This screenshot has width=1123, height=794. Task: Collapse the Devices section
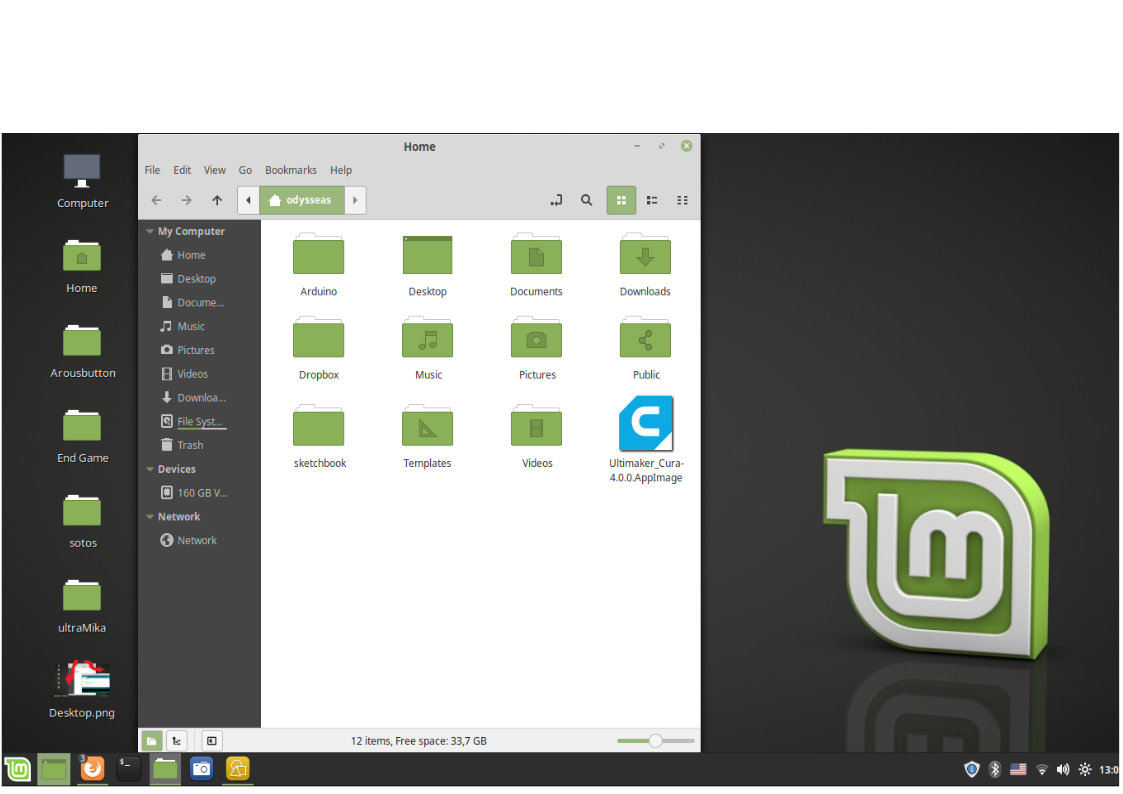click(149, 469)
